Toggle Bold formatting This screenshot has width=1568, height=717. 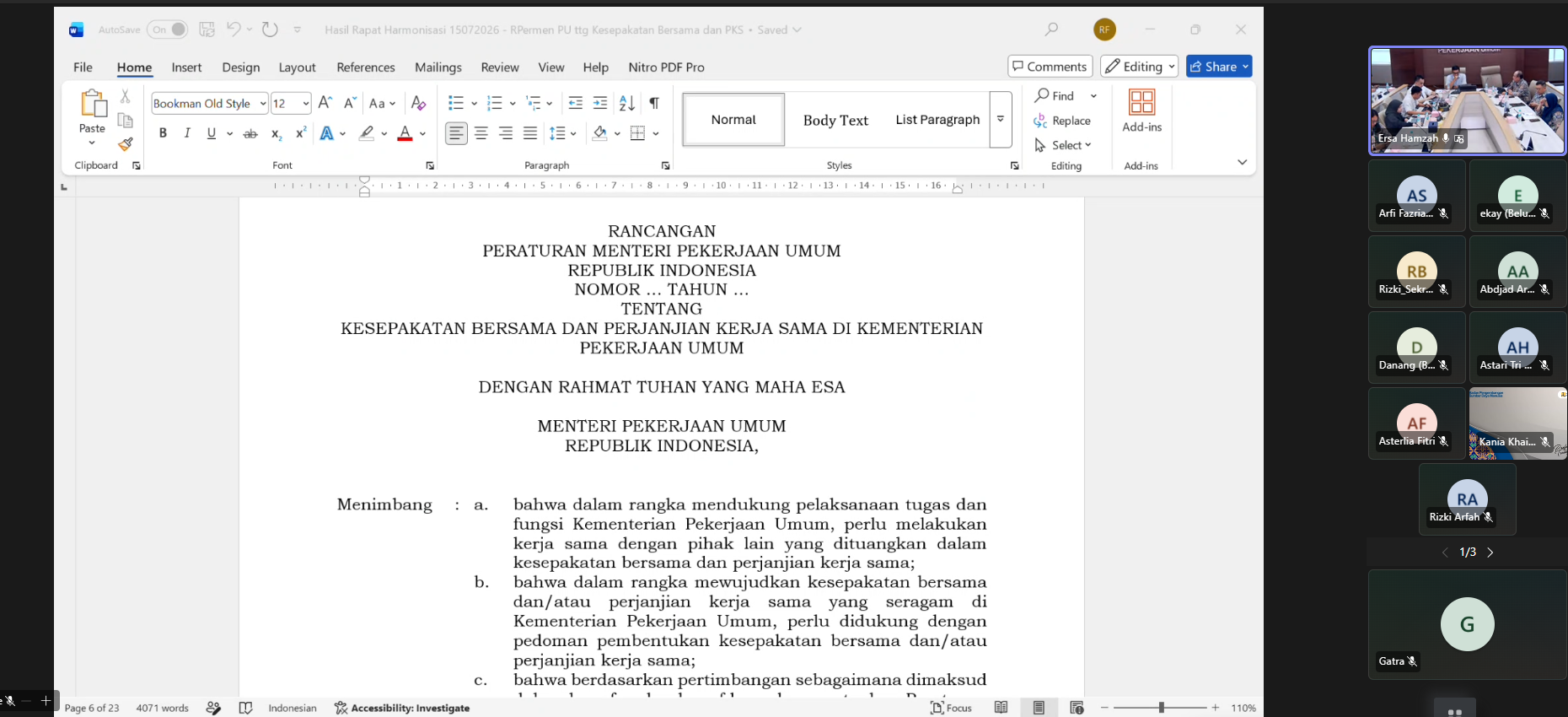163,133
